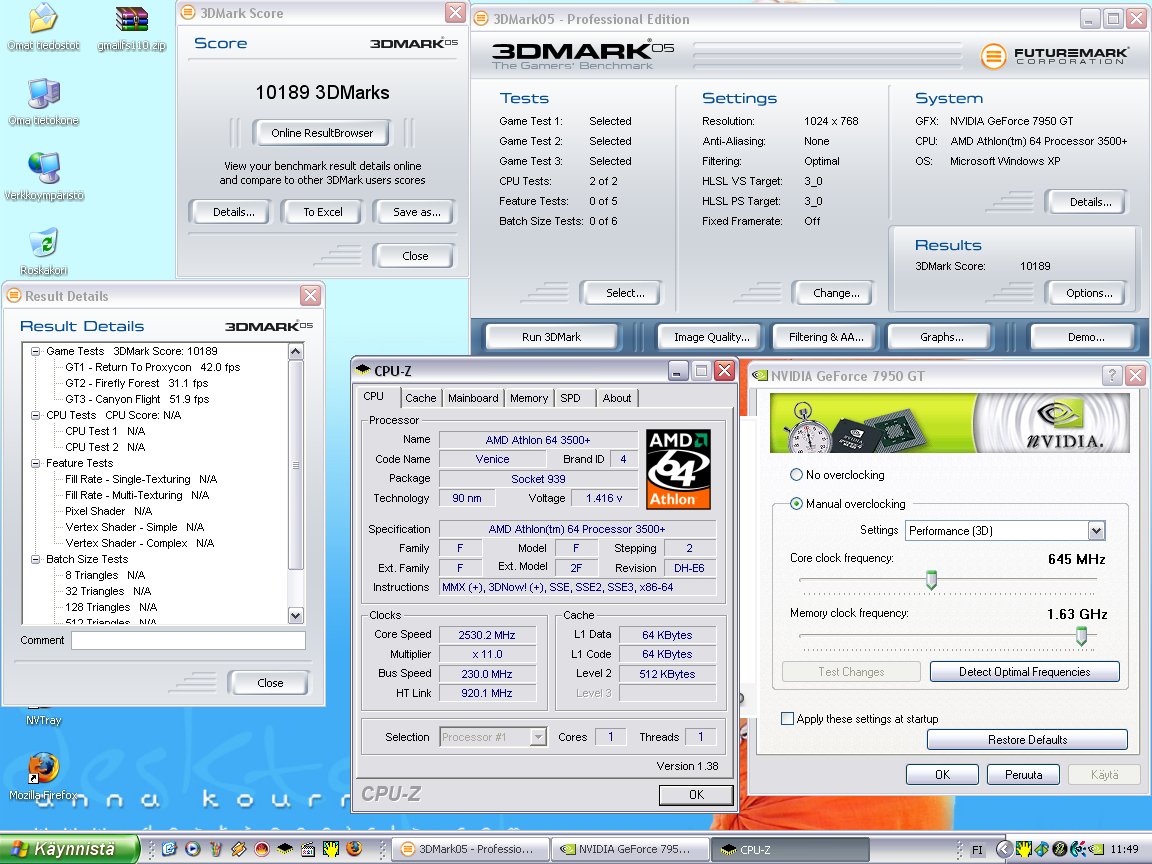
Task: Switch to Memory tab in CPU-Z
Action: click(529, 398)
